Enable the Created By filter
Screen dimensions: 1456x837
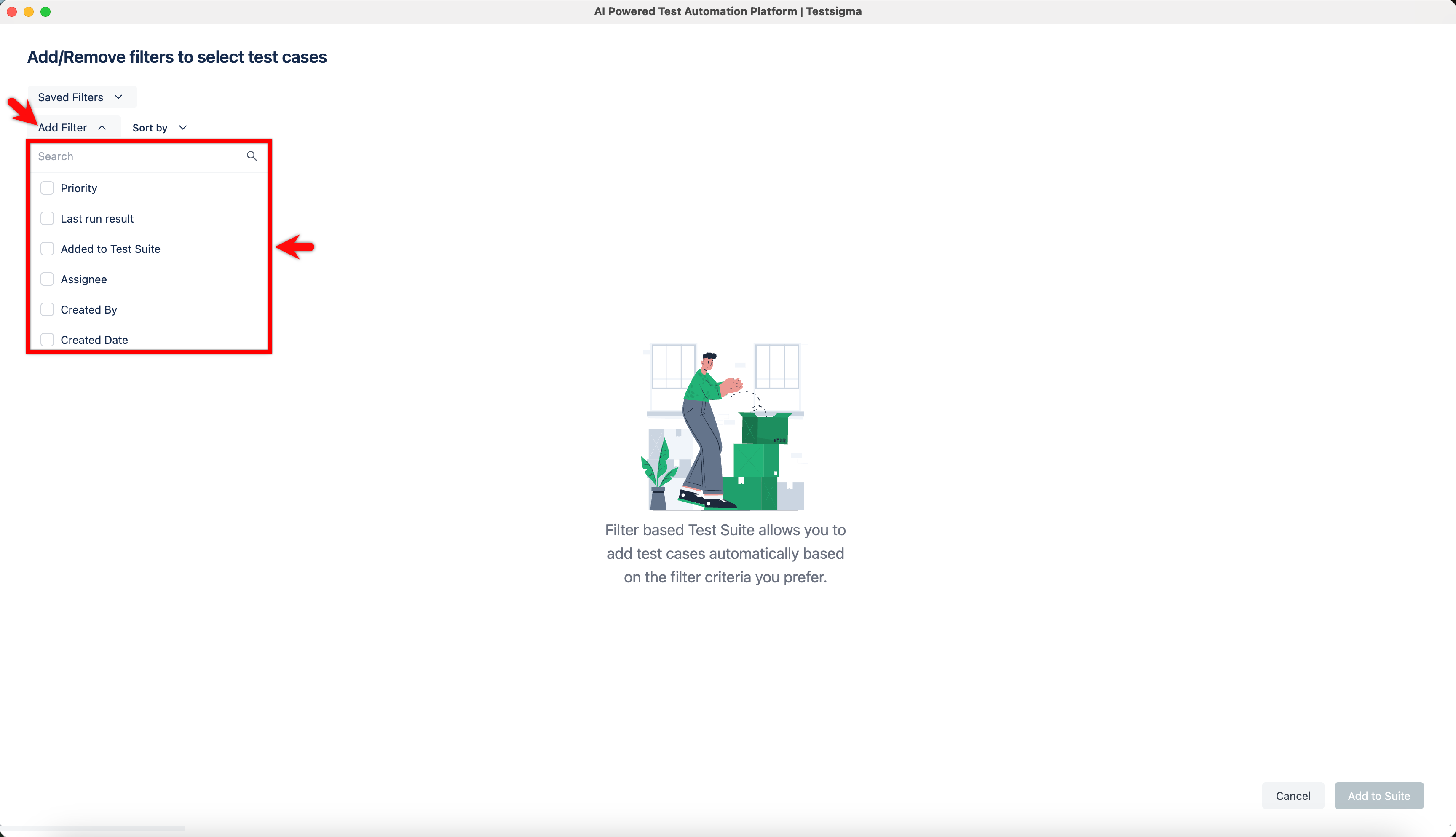pyautogui.click(x=47, y=309)
